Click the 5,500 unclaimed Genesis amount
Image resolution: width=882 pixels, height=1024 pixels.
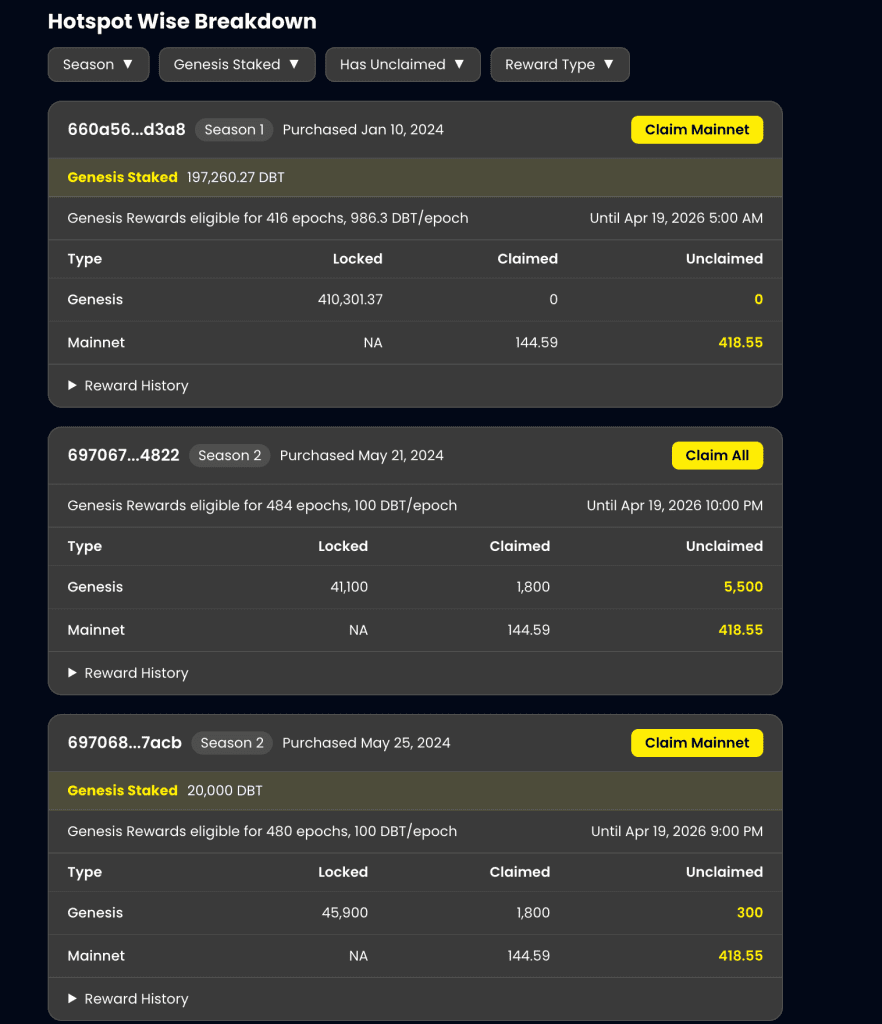743,587
